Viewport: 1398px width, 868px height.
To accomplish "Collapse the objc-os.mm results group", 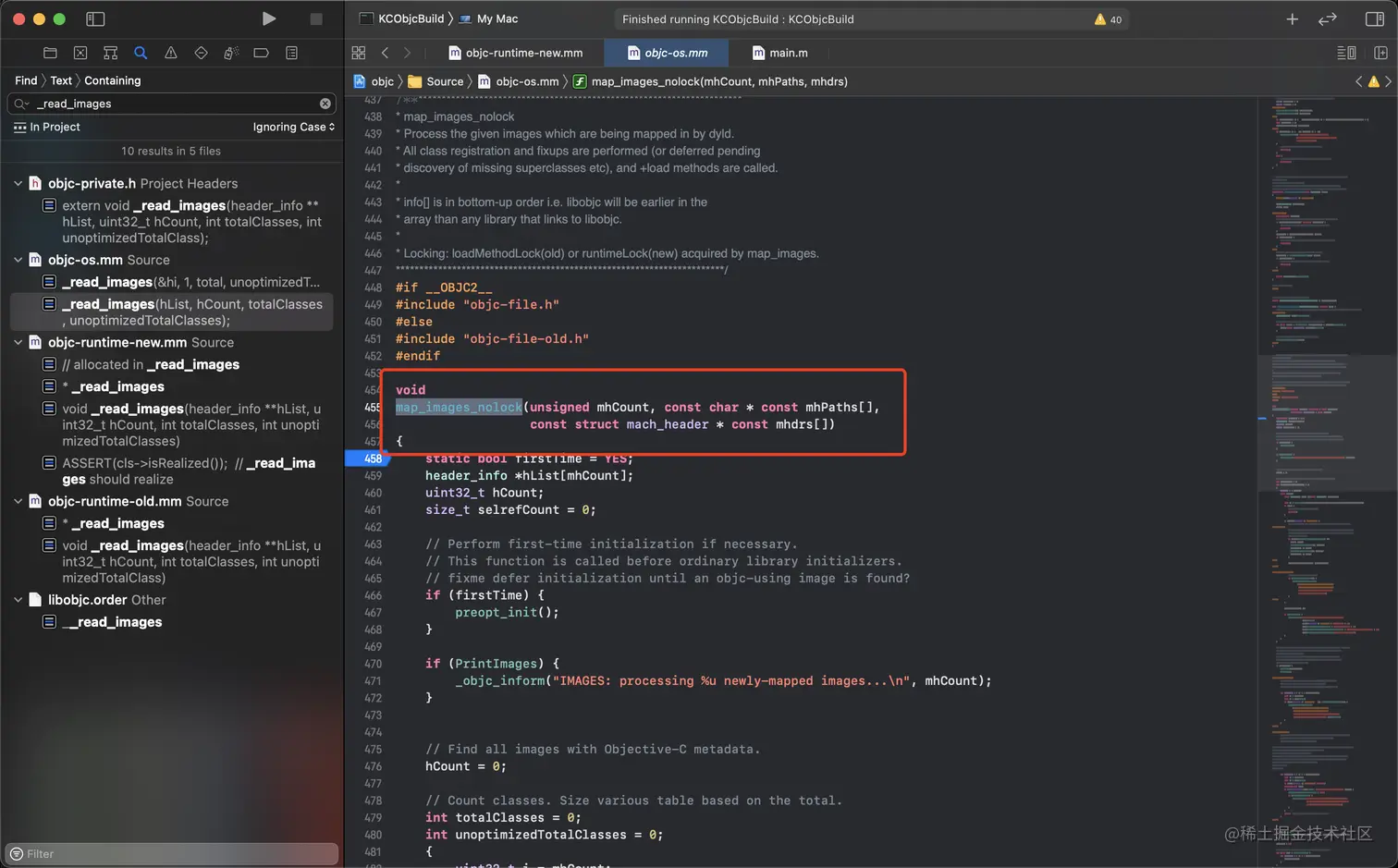I will pos(18,260).
